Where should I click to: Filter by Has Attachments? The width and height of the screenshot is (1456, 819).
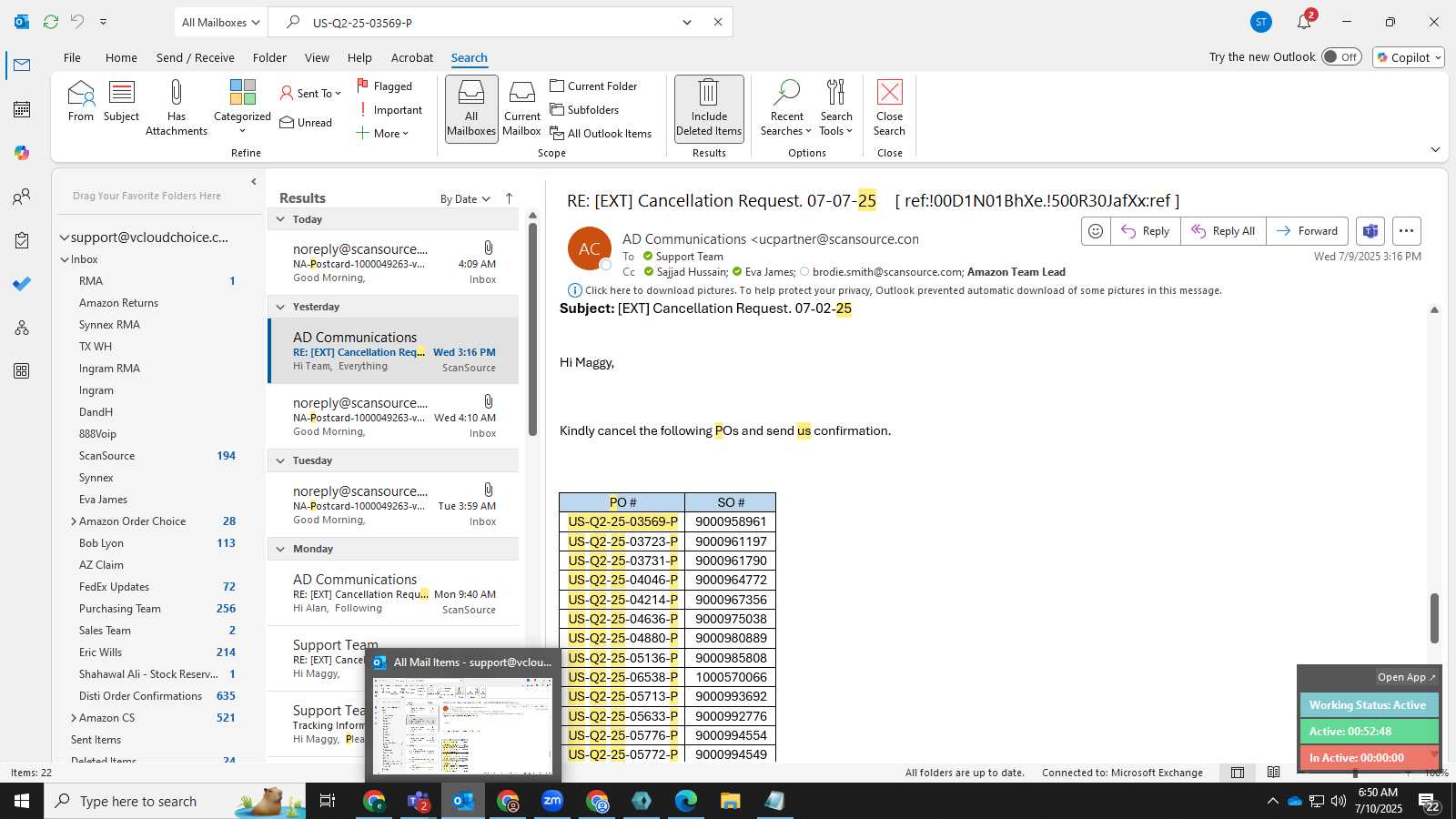[x=177, y=107]
